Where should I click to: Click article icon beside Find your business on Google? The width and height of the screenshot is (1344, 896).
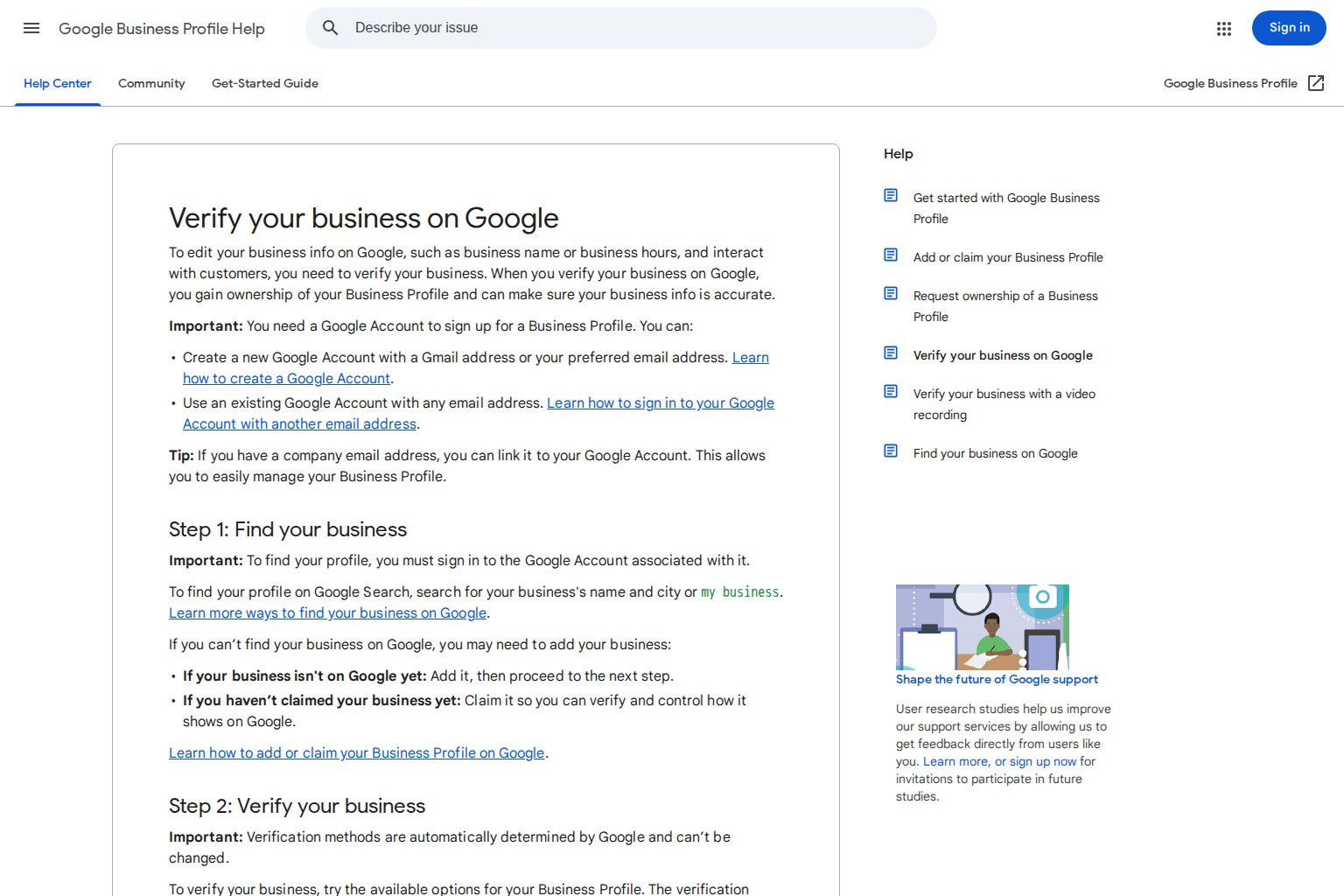(891, 451)
